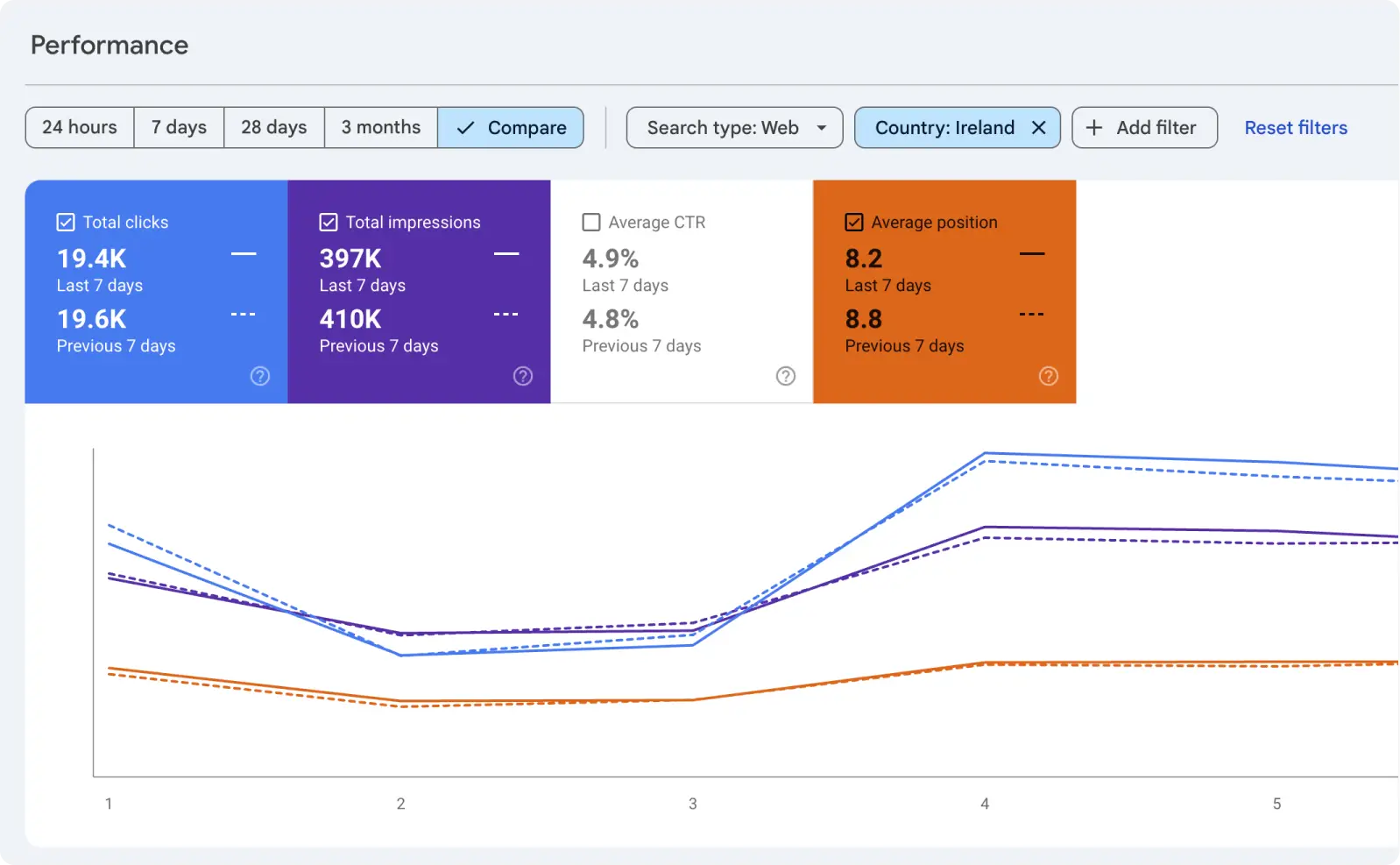Click the 19.6K previous clicks value
Viewport: 1400px width, 865px height.
click(x=92, y=319)
